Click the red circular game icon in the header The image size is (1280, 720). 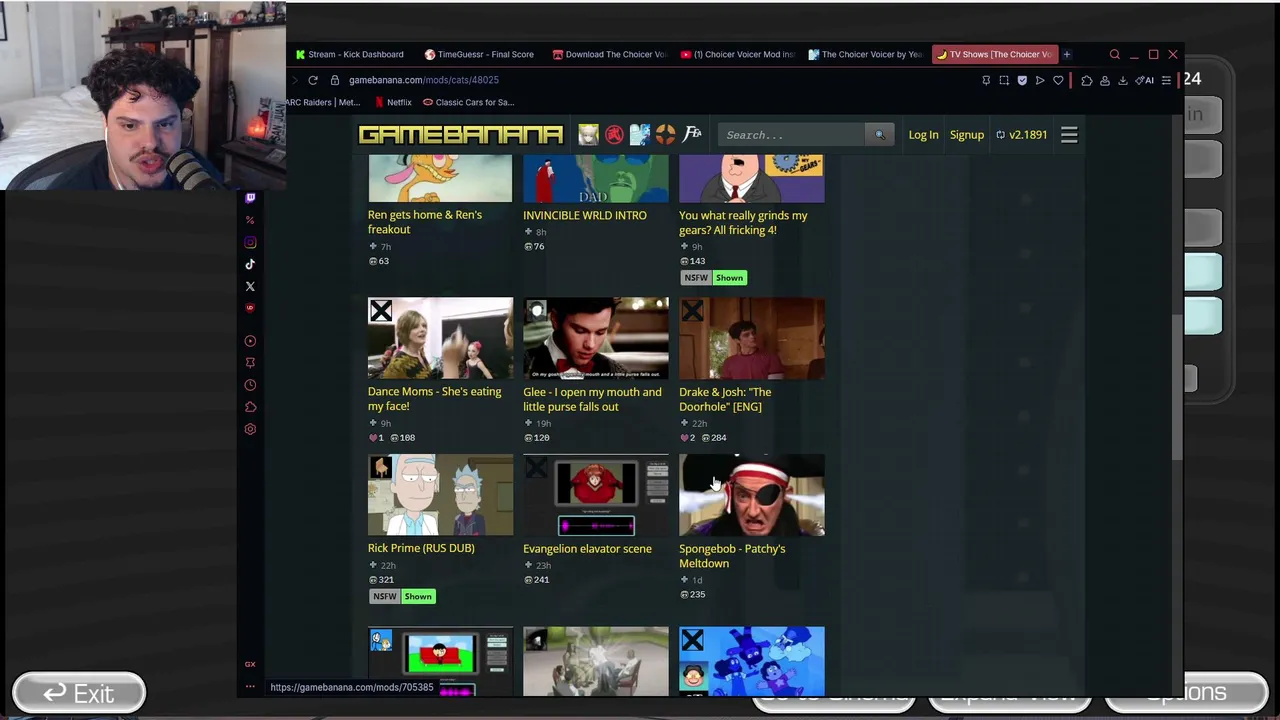pos(614,135)
